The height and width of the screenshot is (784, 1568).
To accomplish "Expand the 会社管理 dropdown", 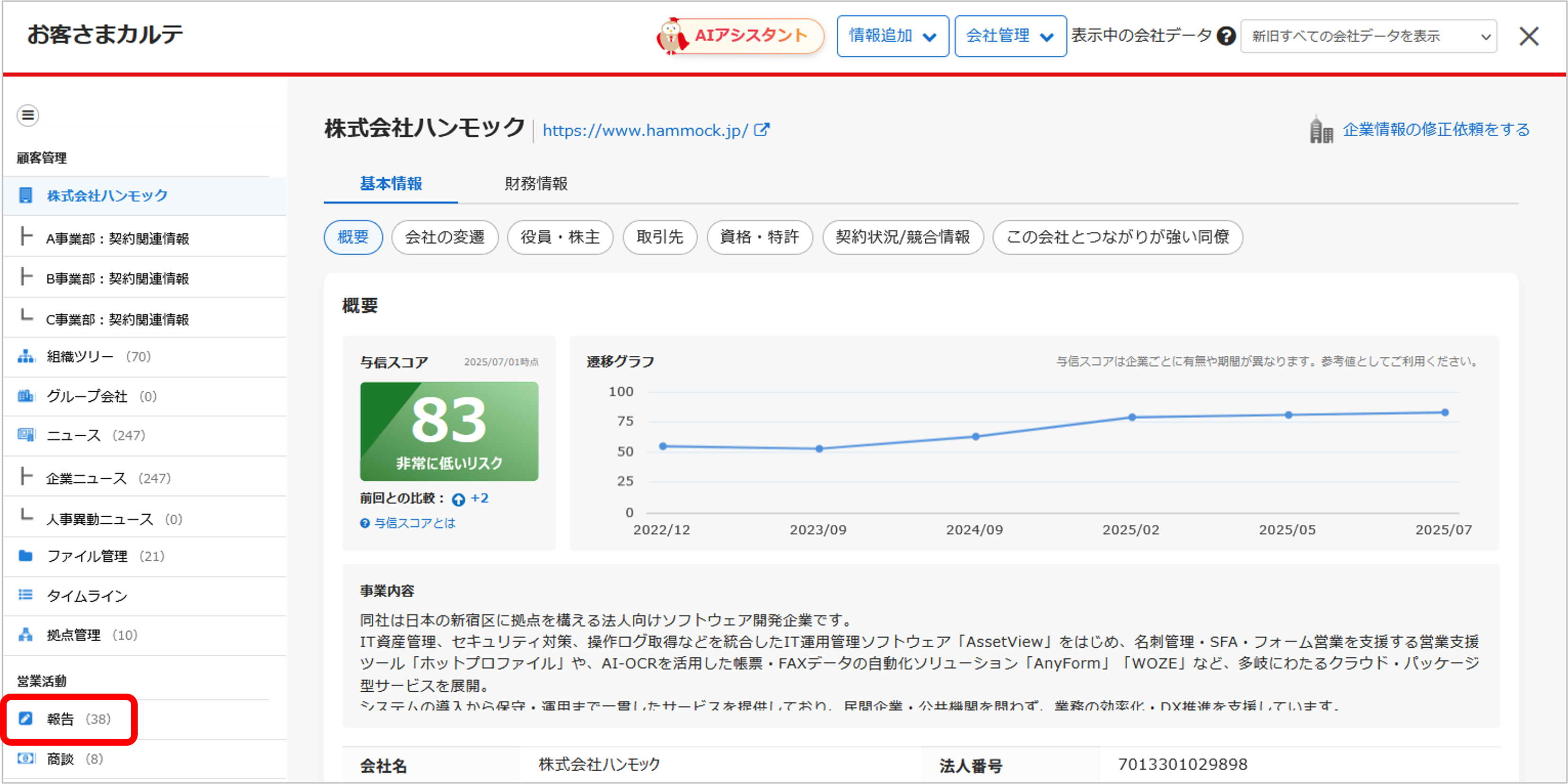I will click(1010, 36).
